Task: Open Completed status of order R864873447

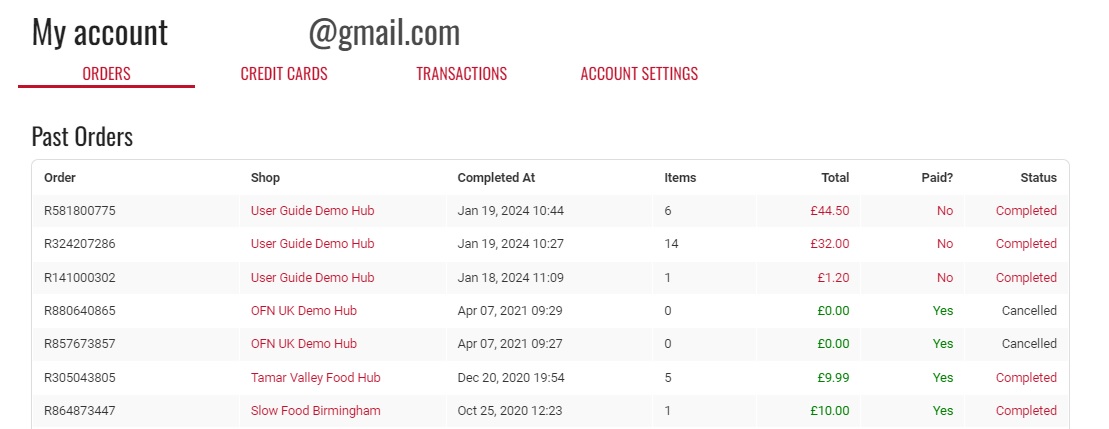Action: coord(1025,411)
